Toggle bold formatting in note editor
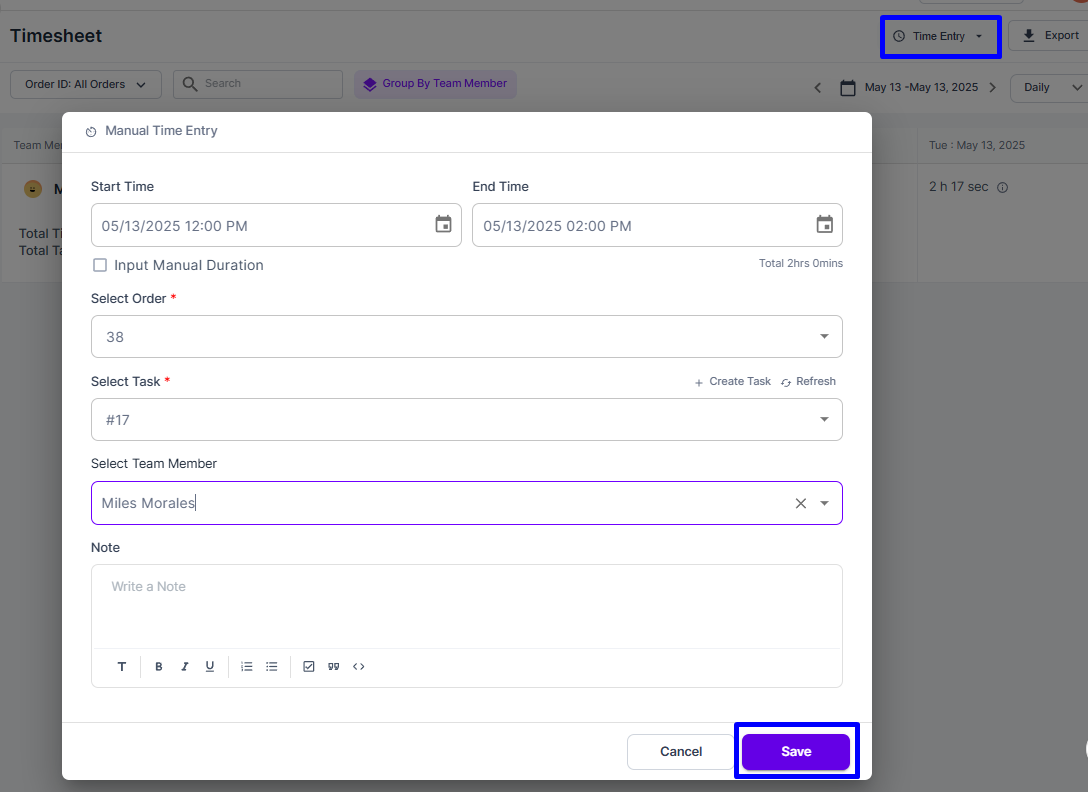The image size is (1088, 792). [x=159, y=667]
